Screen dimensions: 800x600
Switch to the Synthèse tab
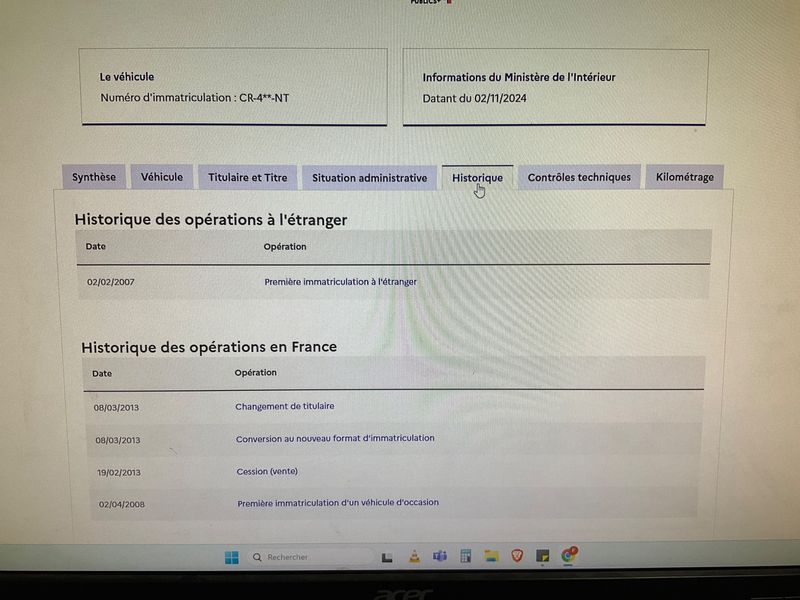click(x=94, y=177)
